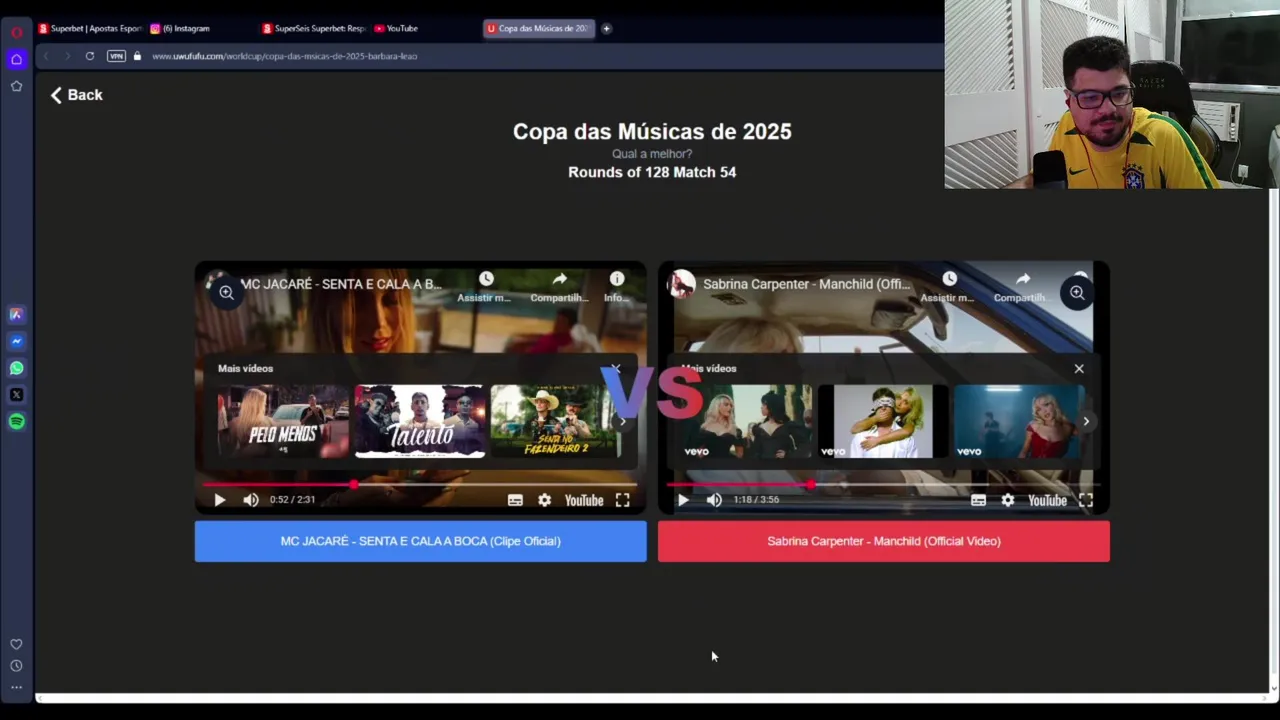Open Pelo Menos suggested video thumbnail
This screenshot has width=1280, height=720.
pos(283,421)
